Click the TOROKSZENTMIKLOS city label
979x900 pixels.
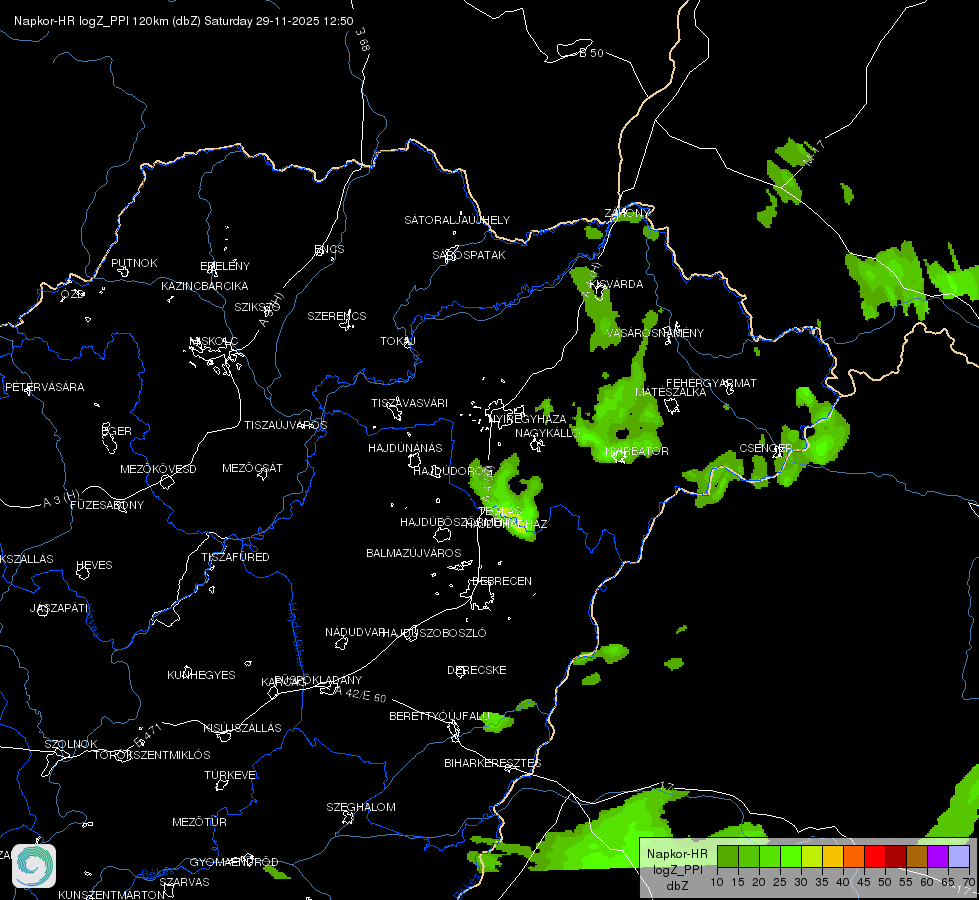152,754
